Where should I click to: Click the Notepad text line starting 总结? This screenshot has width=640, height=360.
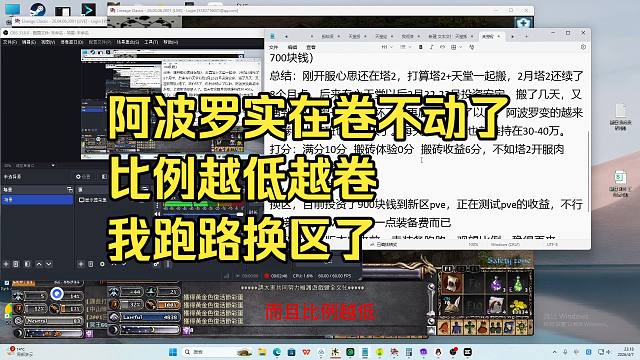[x=426, y=76]
